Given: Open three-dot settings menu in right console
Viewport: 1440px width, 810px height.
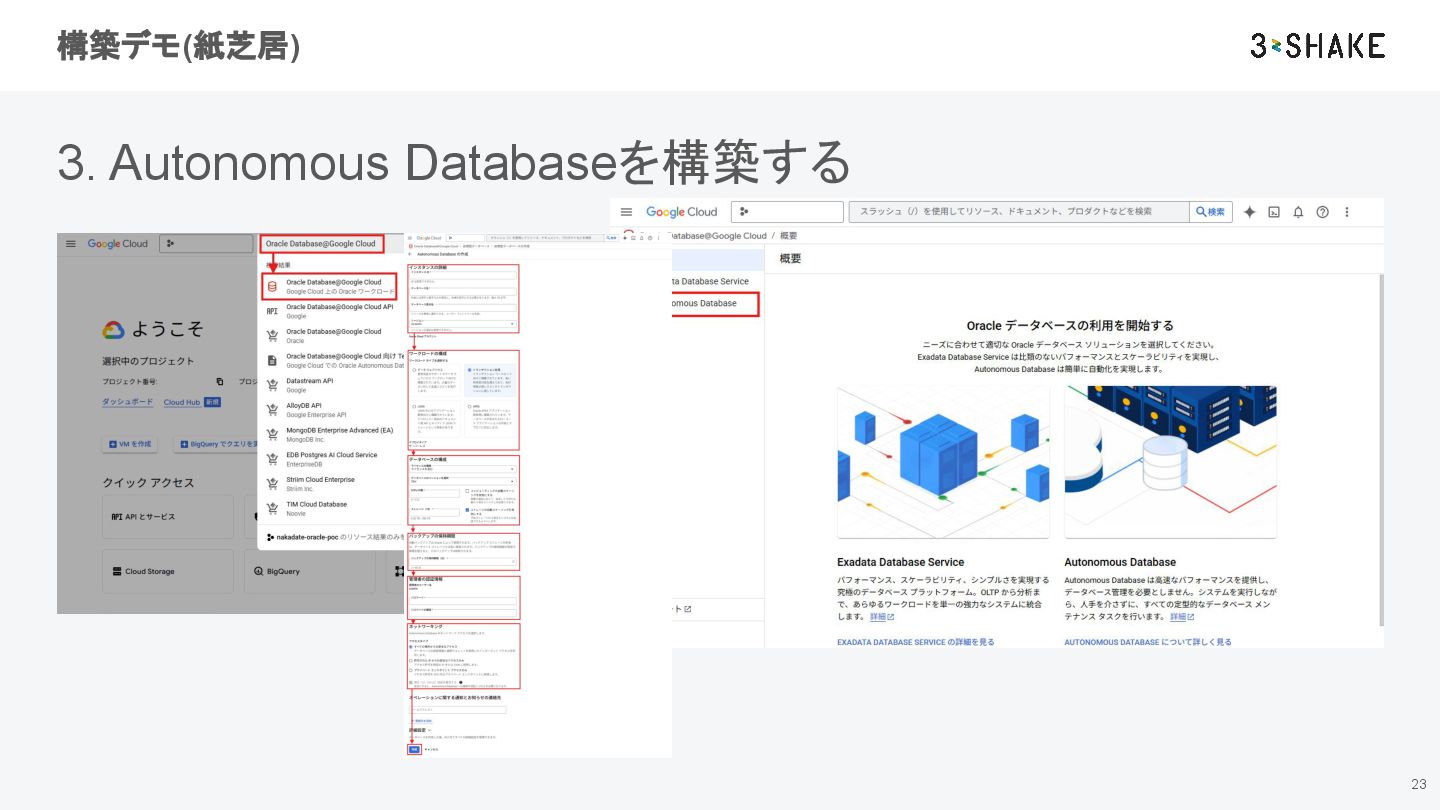Looking at the screenshot, I should tap(1346, 212).
